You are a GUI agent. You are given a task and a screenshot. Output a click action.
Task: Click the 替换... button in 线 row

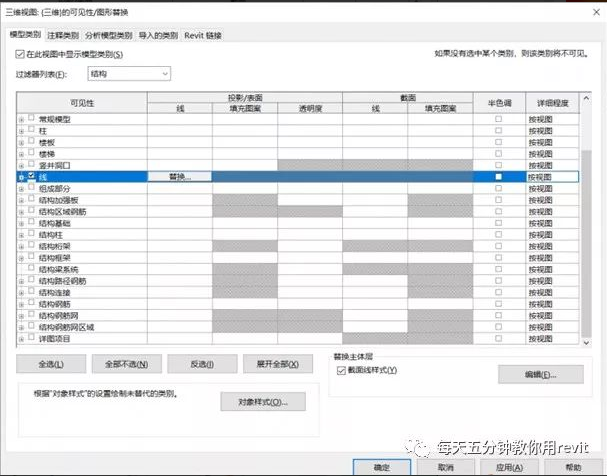point(180,177)
